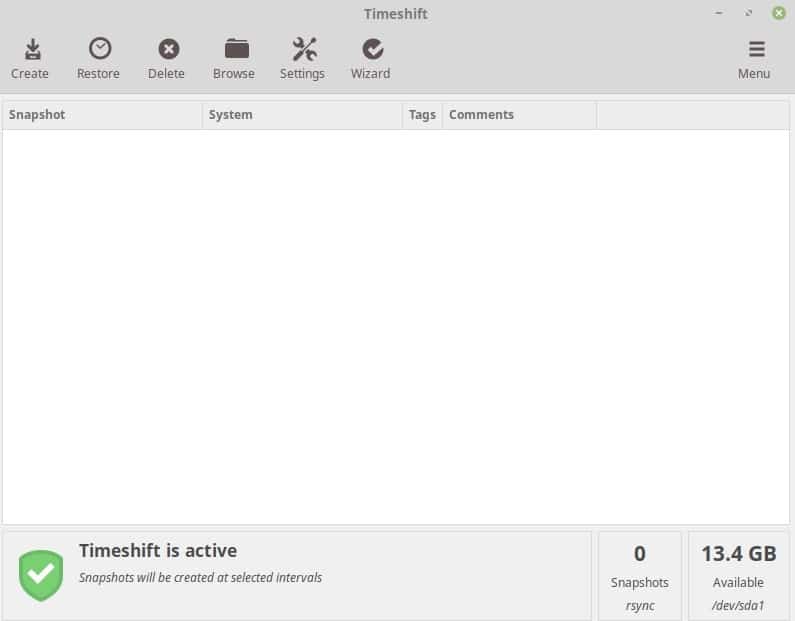Sort by System column header
795x621 pixels.
coord(302,115)
